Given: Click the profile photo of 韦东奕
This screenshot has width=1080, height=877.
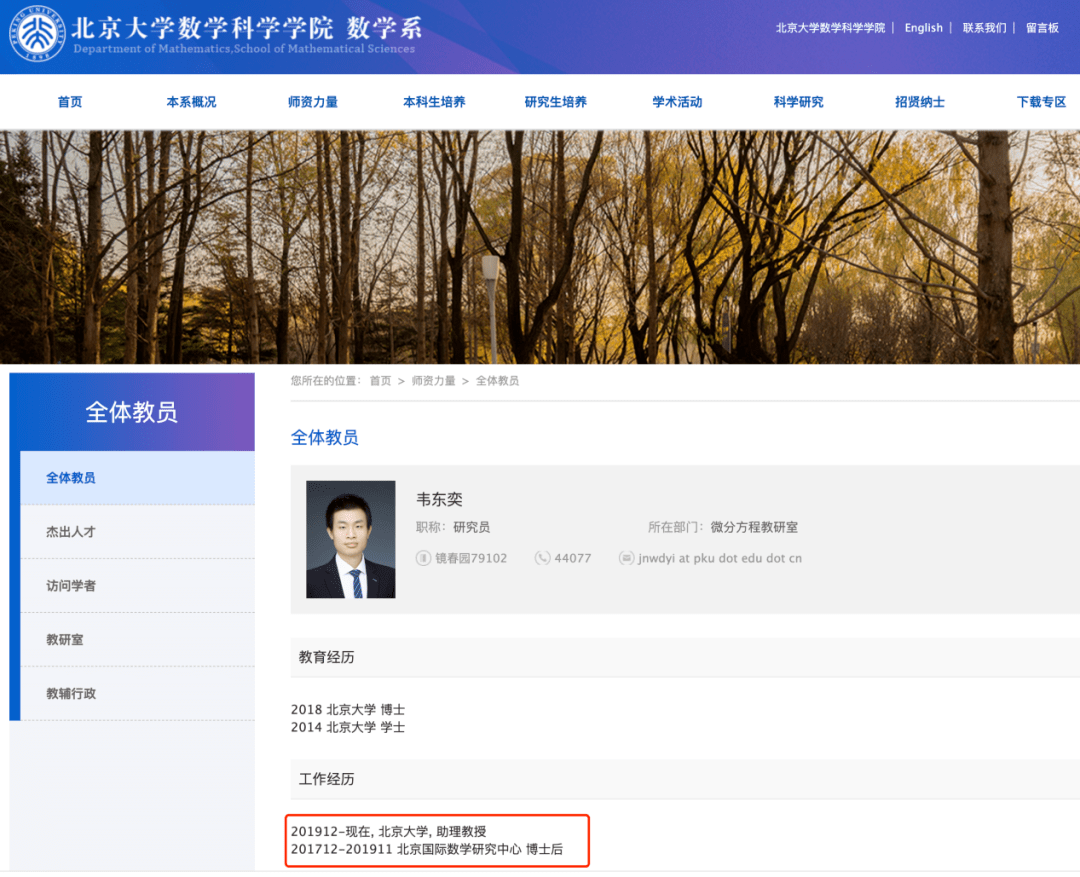Looking at the screenshot, I should (351, 540).
